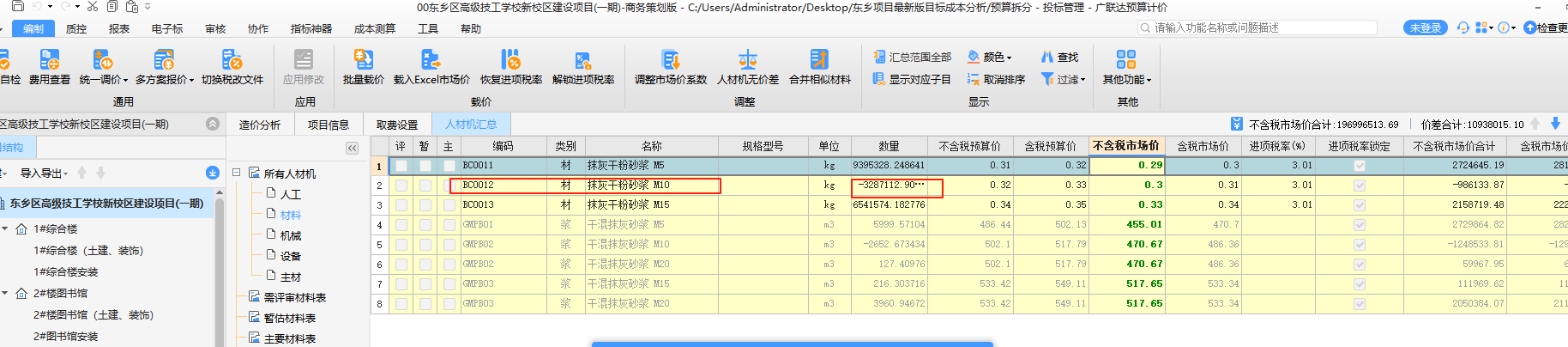This screenshot has width=1568, height=347.
Task: Click 取消排序 cancel sorting button
Action: click(996, 79)
